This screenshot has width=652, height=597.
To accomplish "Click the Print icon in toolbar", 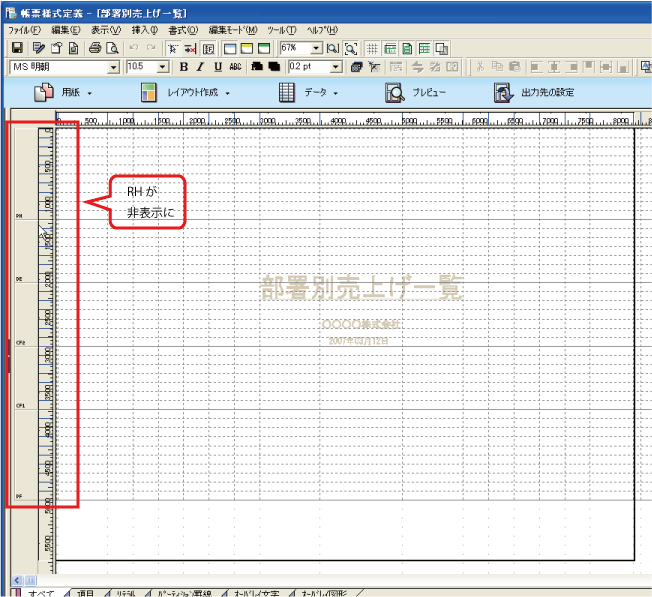I will pos(94,48).
